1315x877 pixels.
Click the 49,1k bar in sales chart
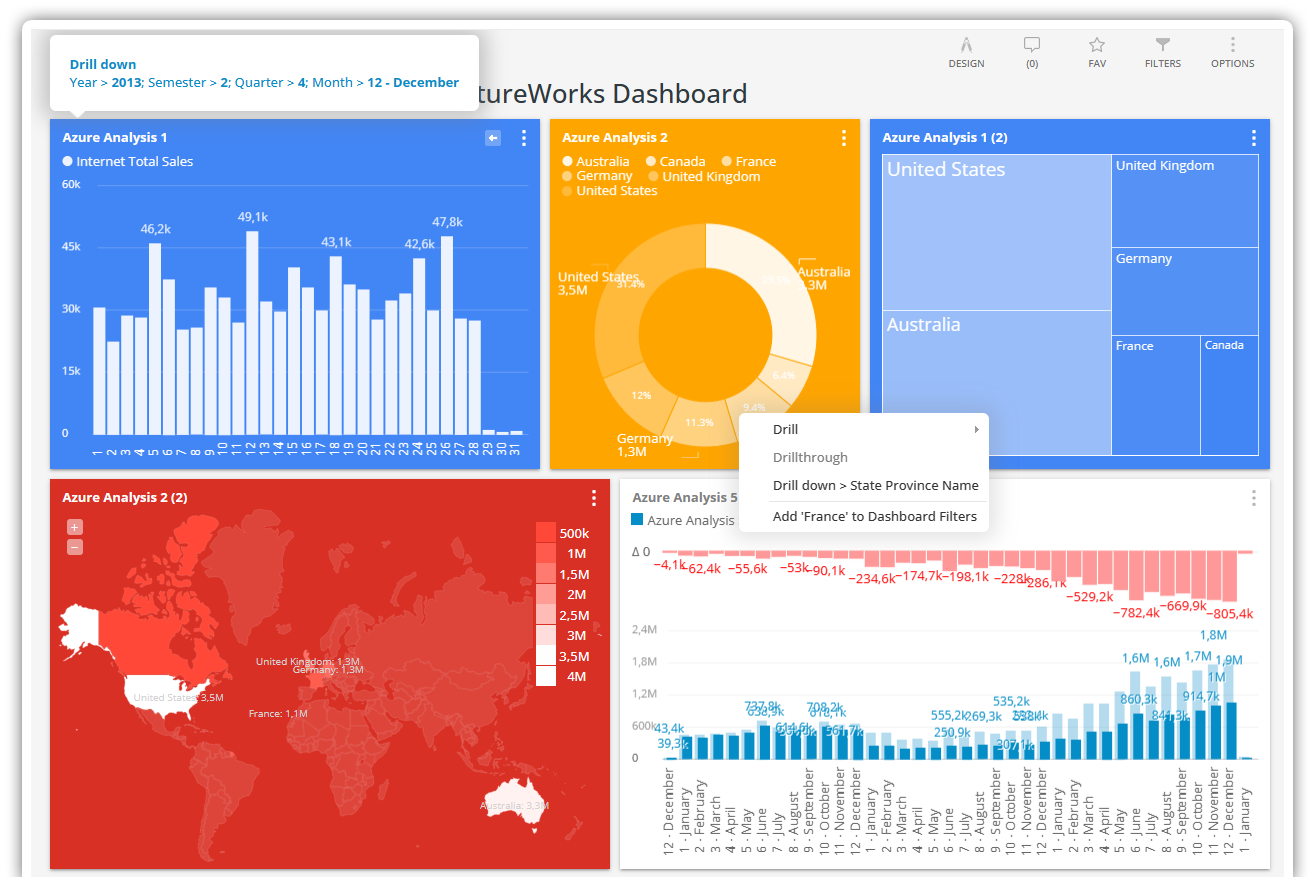[252, 333]
